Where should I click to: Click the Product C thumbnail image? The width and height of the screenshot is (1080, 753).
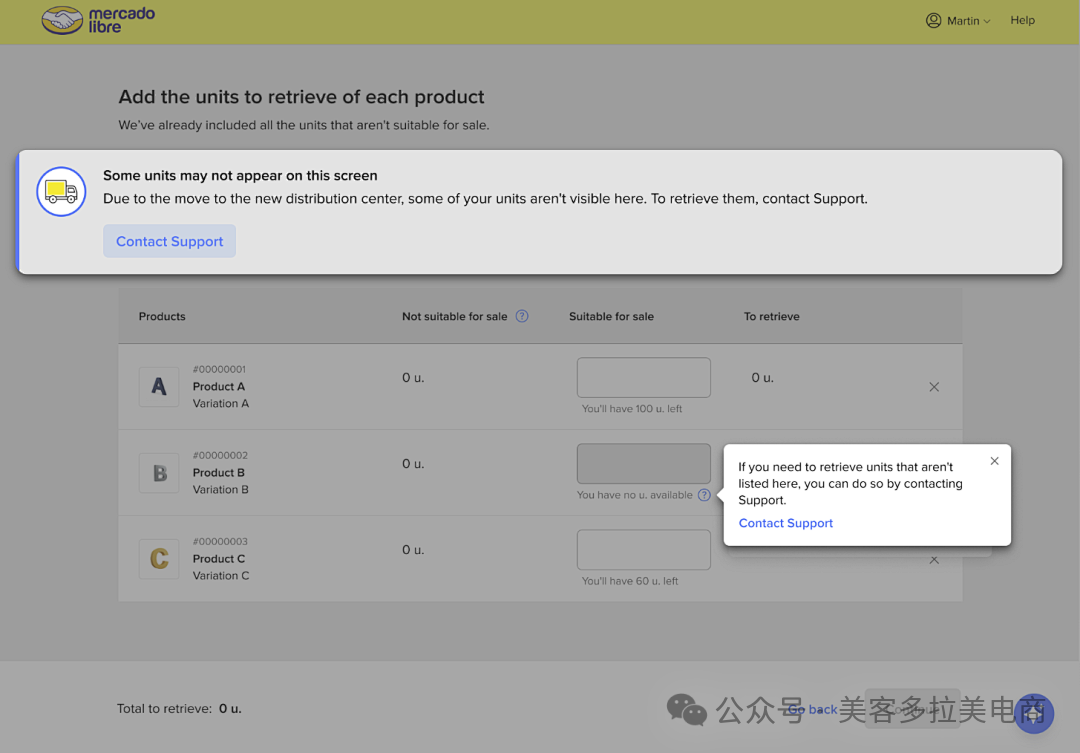pyautogui.click(x=159, y=559)
